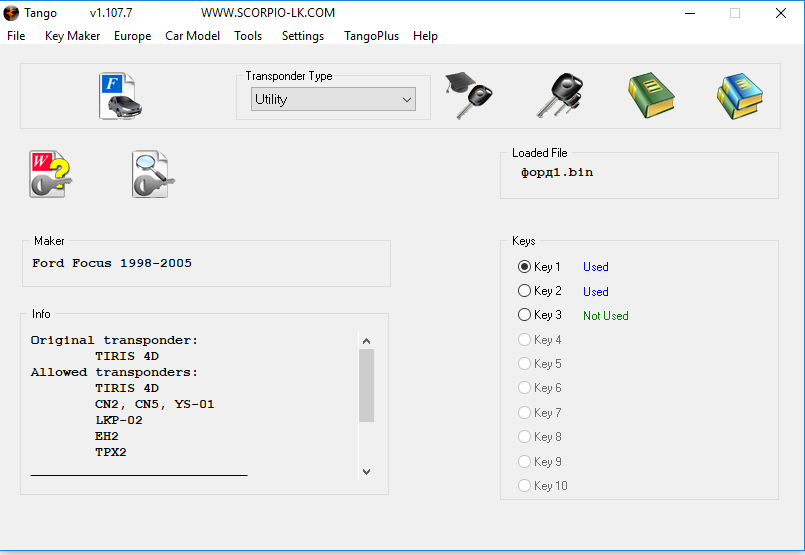This screenshot has width=805, height=555.
Task: Minimize the Tango window
Action: point(689,13)
